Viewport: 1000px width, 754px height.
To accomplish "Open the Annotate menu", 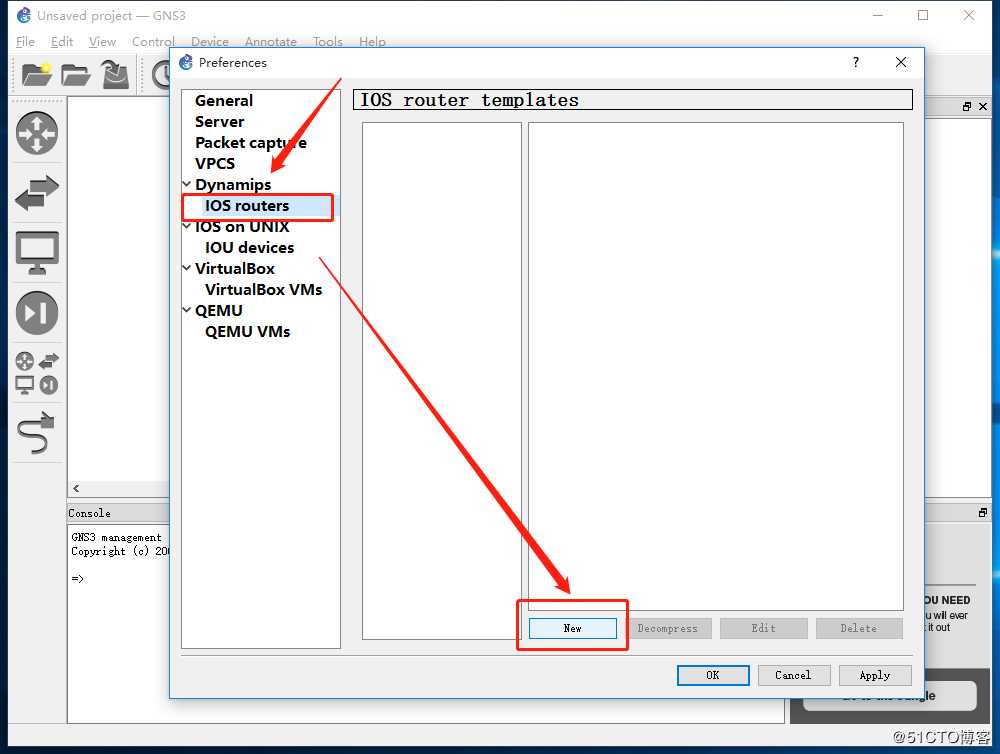I will coord(270,41).
